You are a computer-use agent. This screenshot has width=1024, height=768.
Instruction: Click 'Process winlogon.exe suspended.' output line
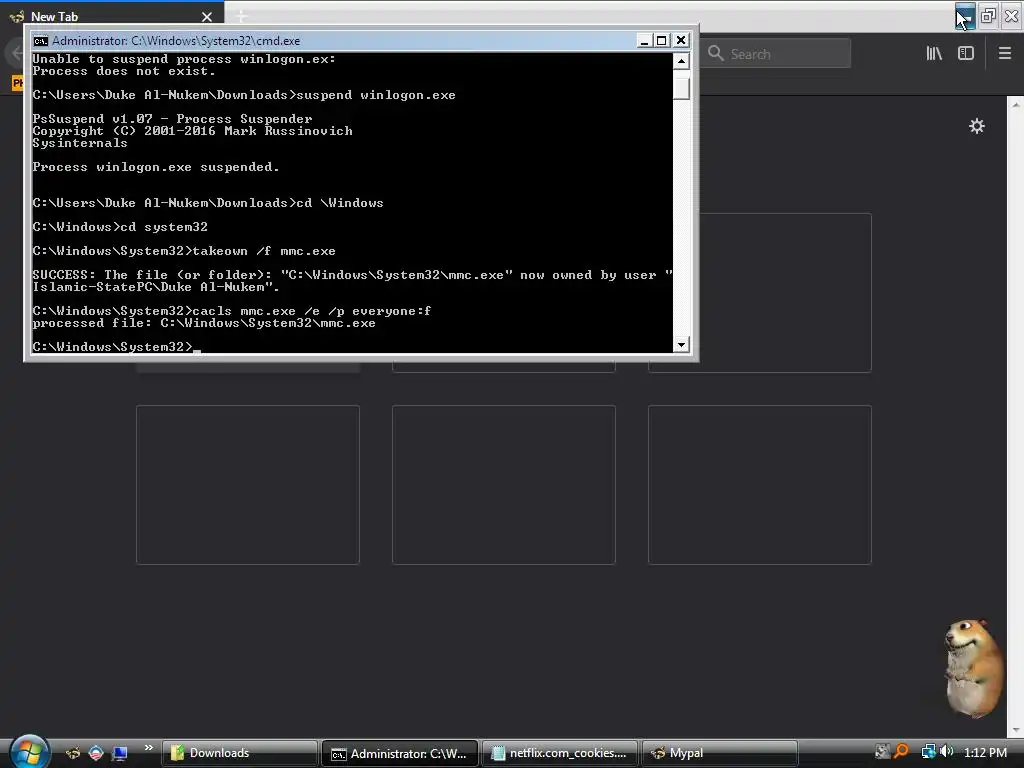pos(155,167)
